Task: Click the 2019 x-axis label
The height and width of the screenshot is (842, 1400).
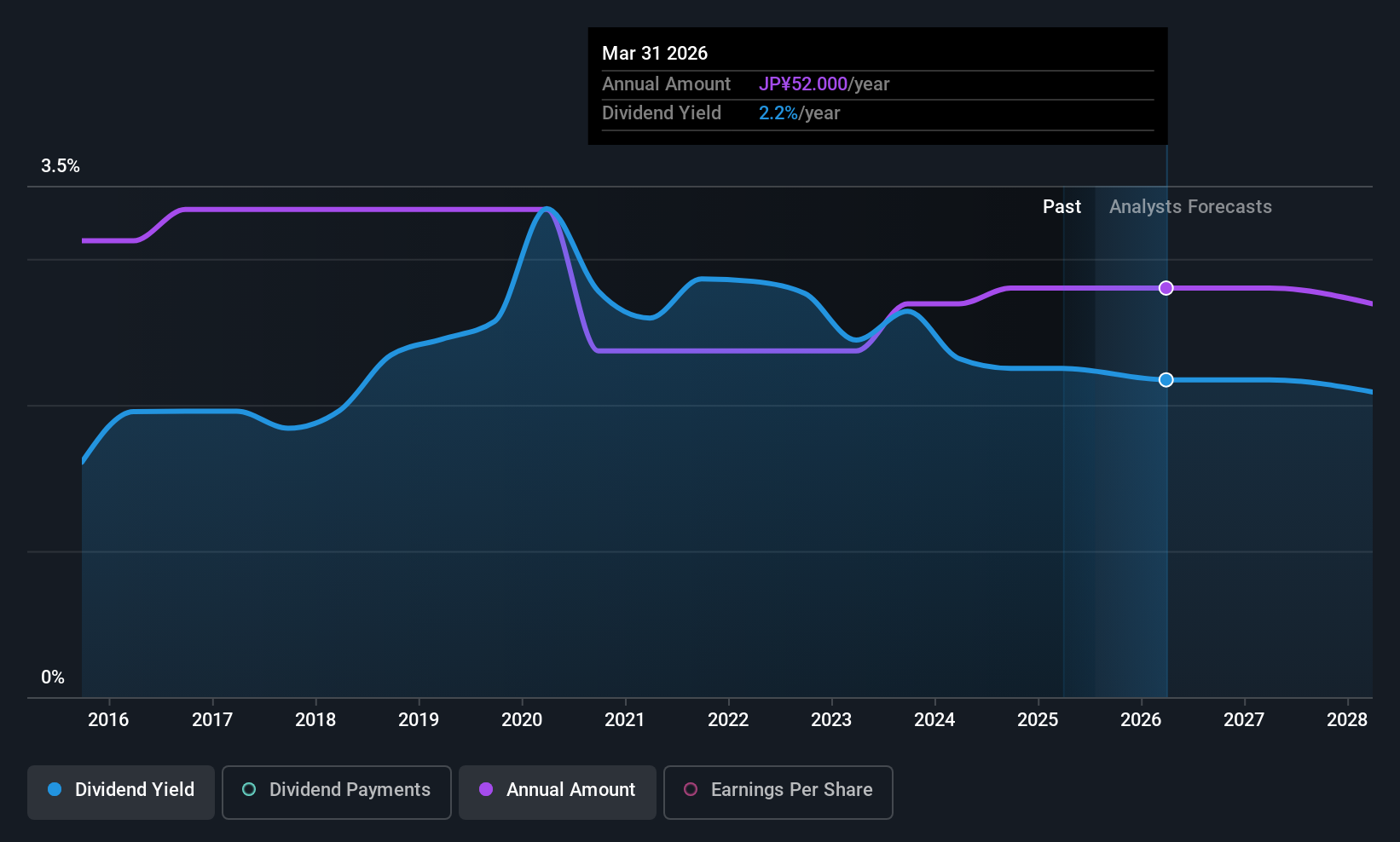Action: [419, 720]
